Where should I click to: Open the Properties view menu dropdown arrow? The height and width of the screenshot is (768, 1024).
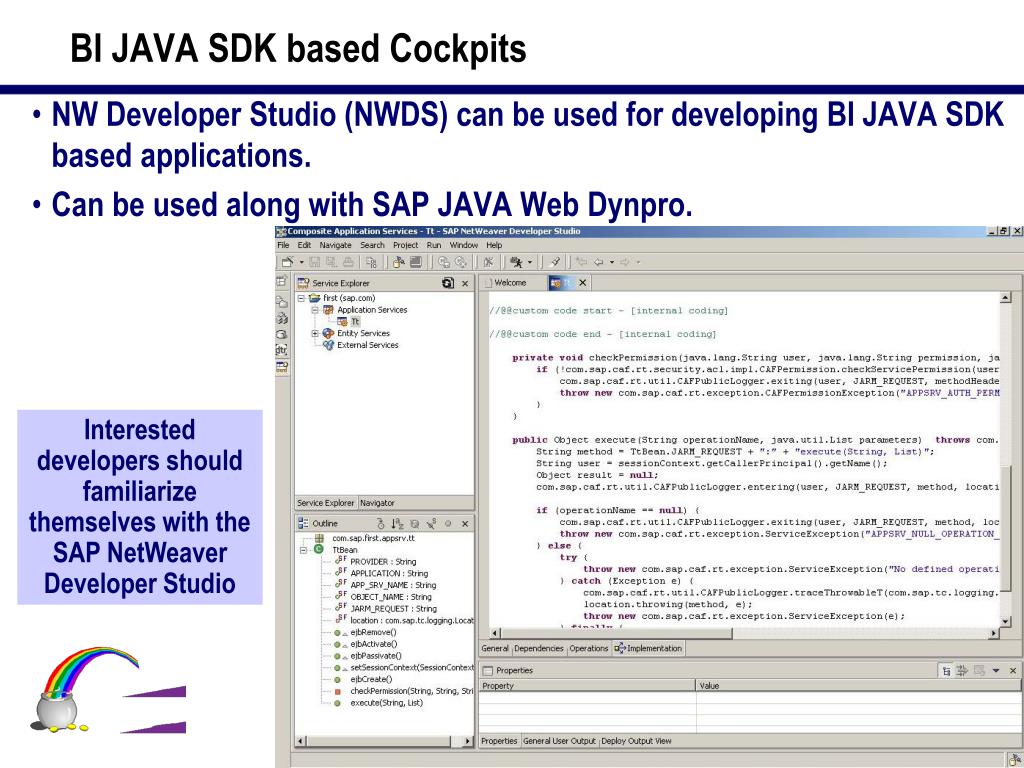[996, 671]
